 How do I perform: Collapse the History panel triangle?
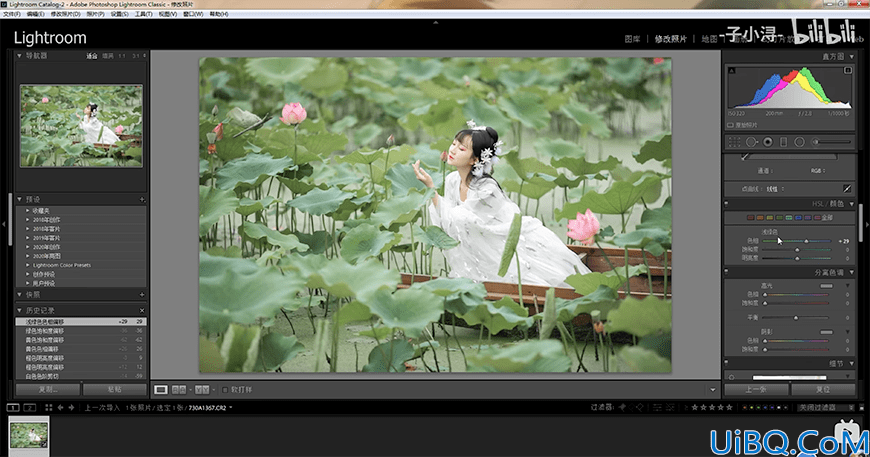pyautogui.click(x=19, y=310)
